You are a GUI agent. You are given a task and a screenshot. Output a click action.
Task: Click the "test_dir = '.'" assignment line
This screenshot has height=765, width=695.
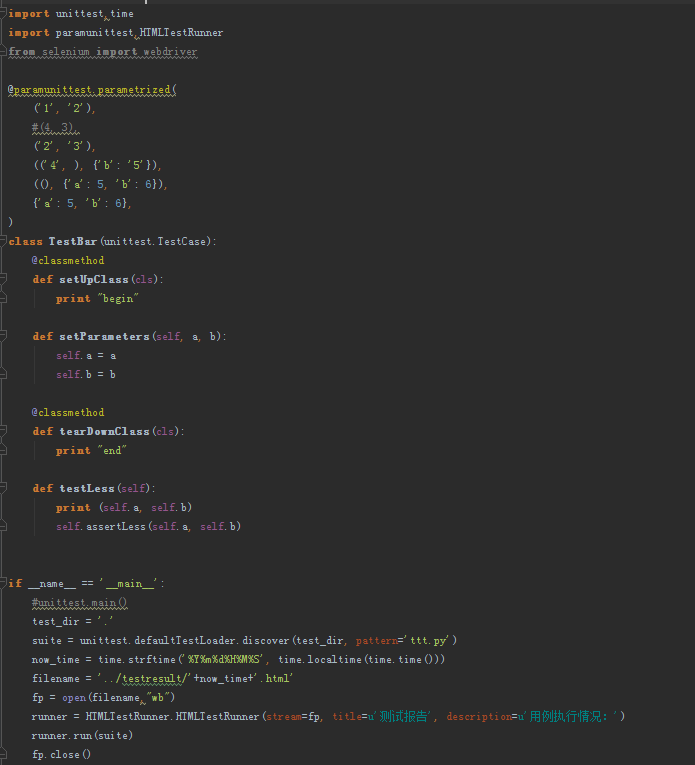pyautogui.click(x=73, y=622)
